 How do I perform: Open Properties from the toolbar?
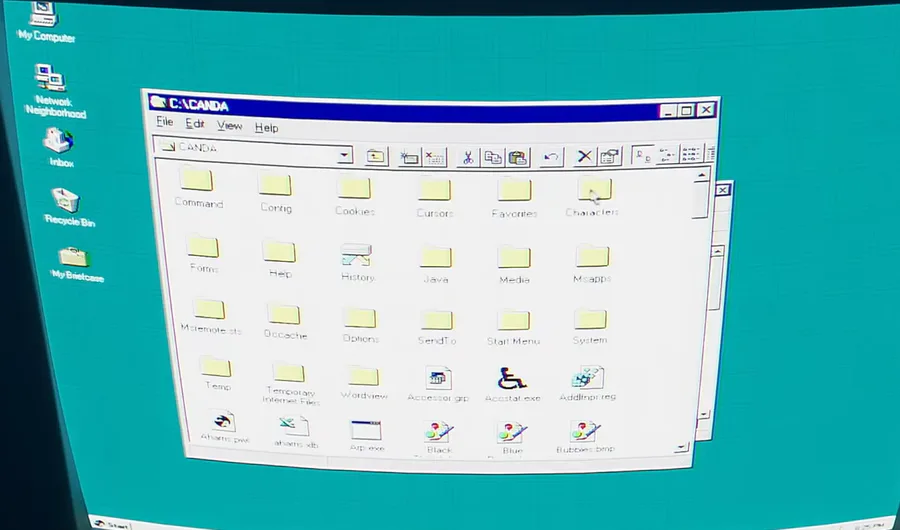[610, 156]
